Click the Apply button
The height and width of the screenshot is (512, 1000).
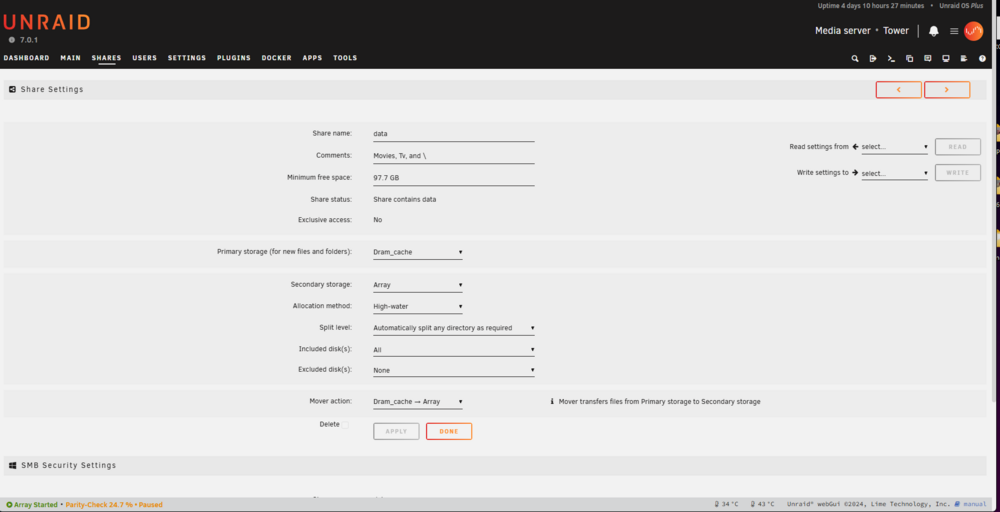coord(396,432)
